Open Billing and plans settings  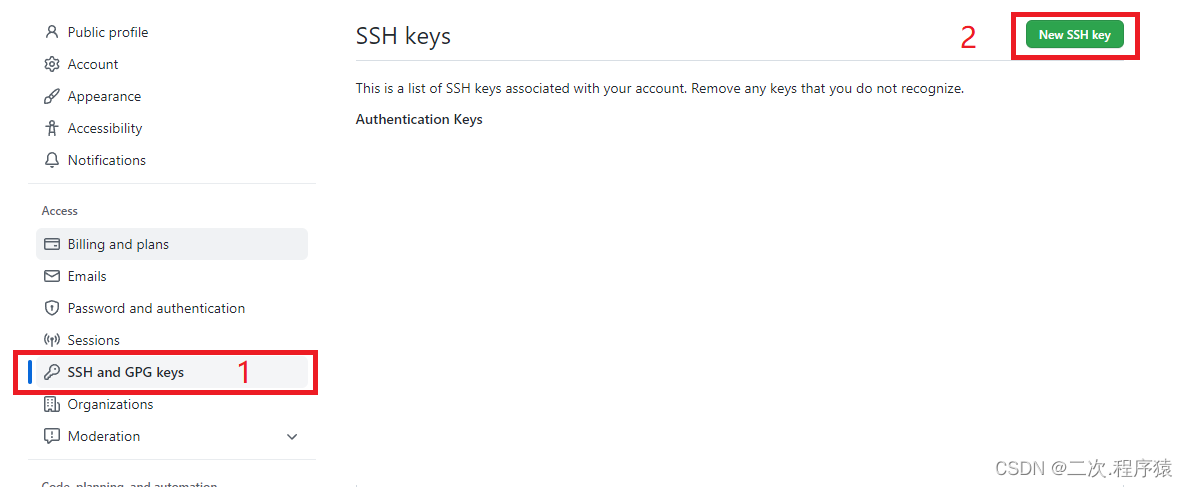[x=172, y=244]
